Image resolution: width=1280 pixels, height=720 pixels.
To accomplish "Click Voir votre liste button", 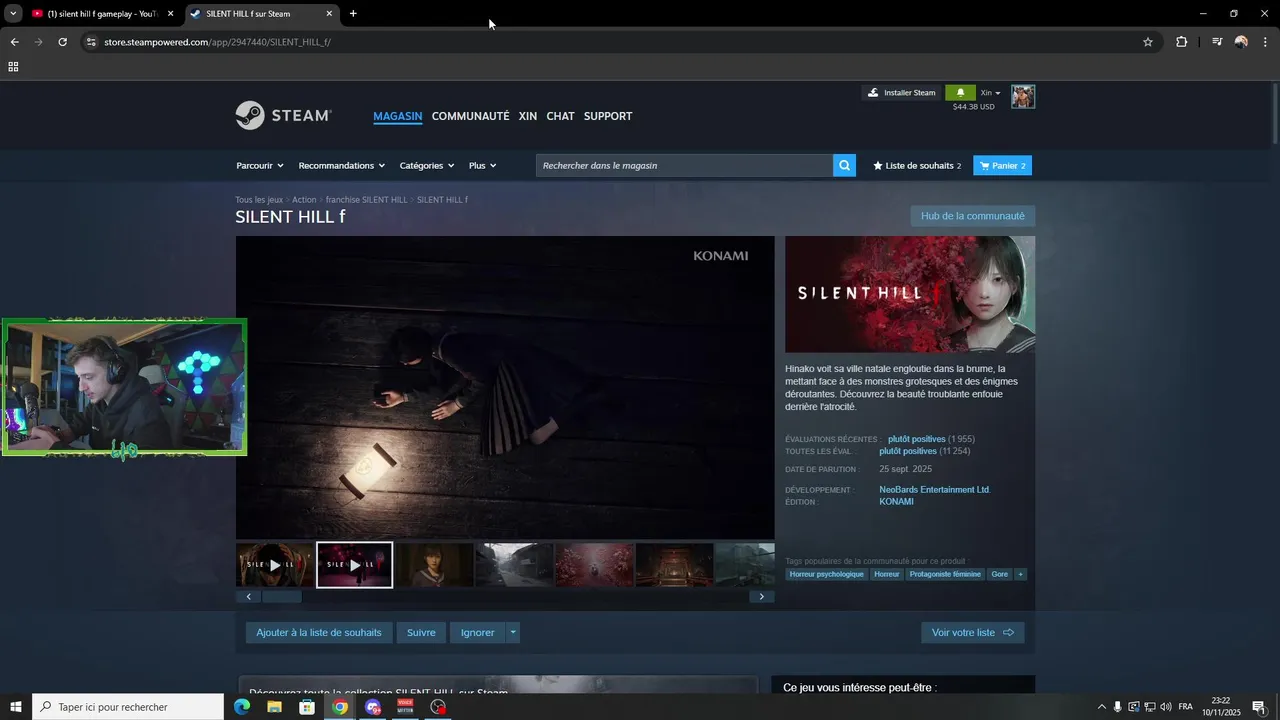I will coord(973,633).
